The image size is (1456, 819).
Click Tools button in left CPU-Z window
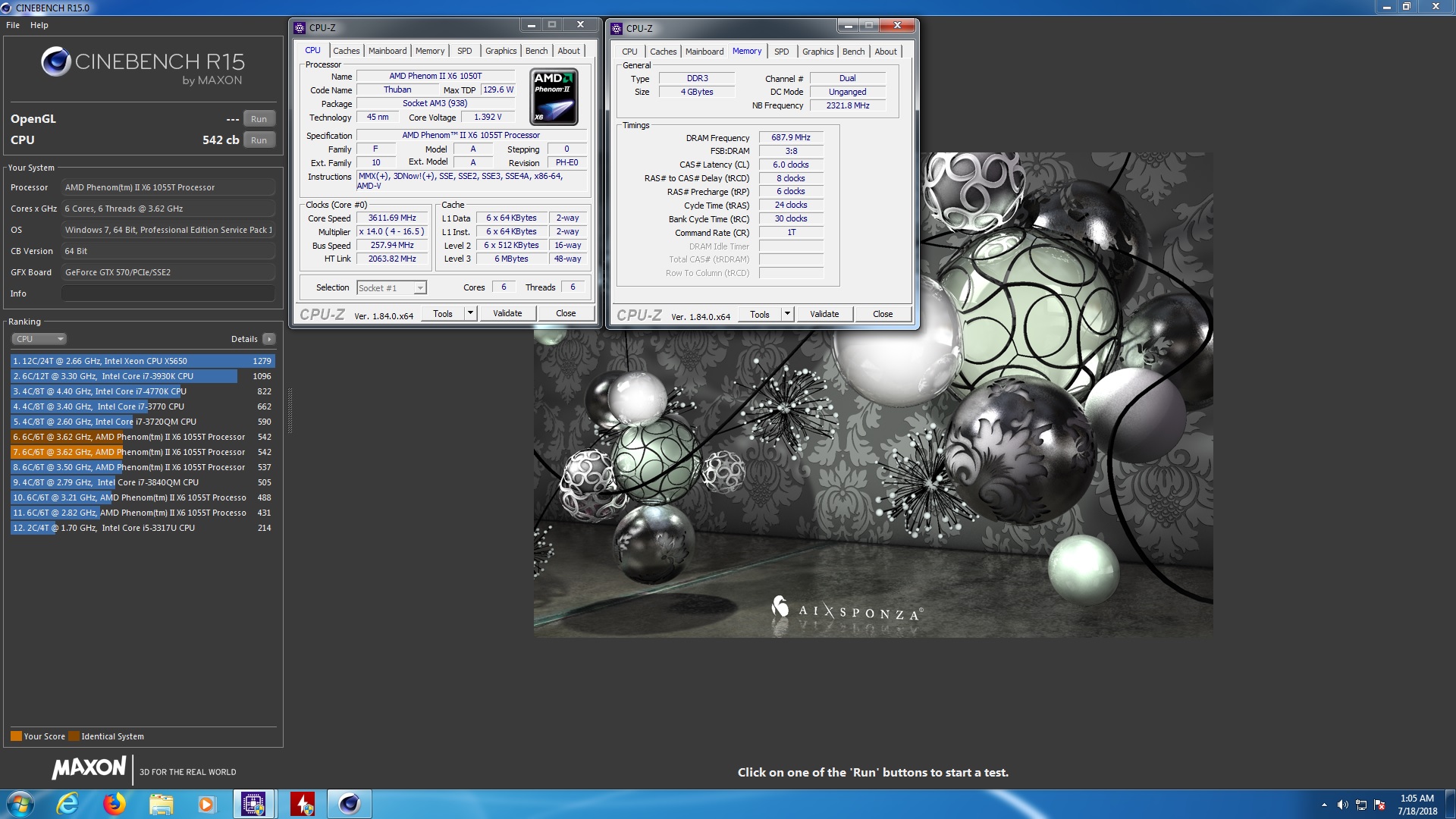pyautogui.click(x=443, y=313)
